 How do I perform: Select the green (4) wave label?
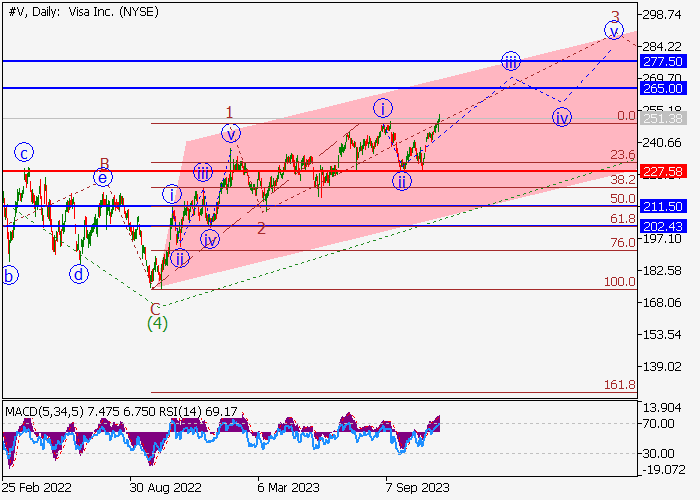158,323
